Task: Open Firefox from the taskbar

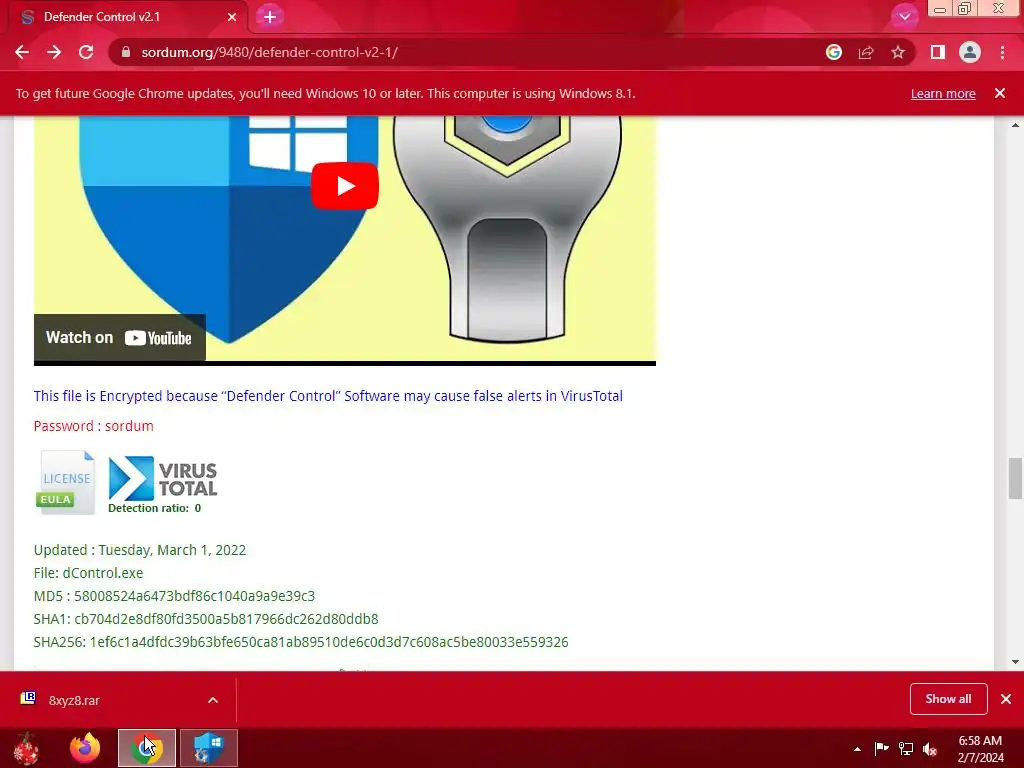Action: (x=85, y=748)
